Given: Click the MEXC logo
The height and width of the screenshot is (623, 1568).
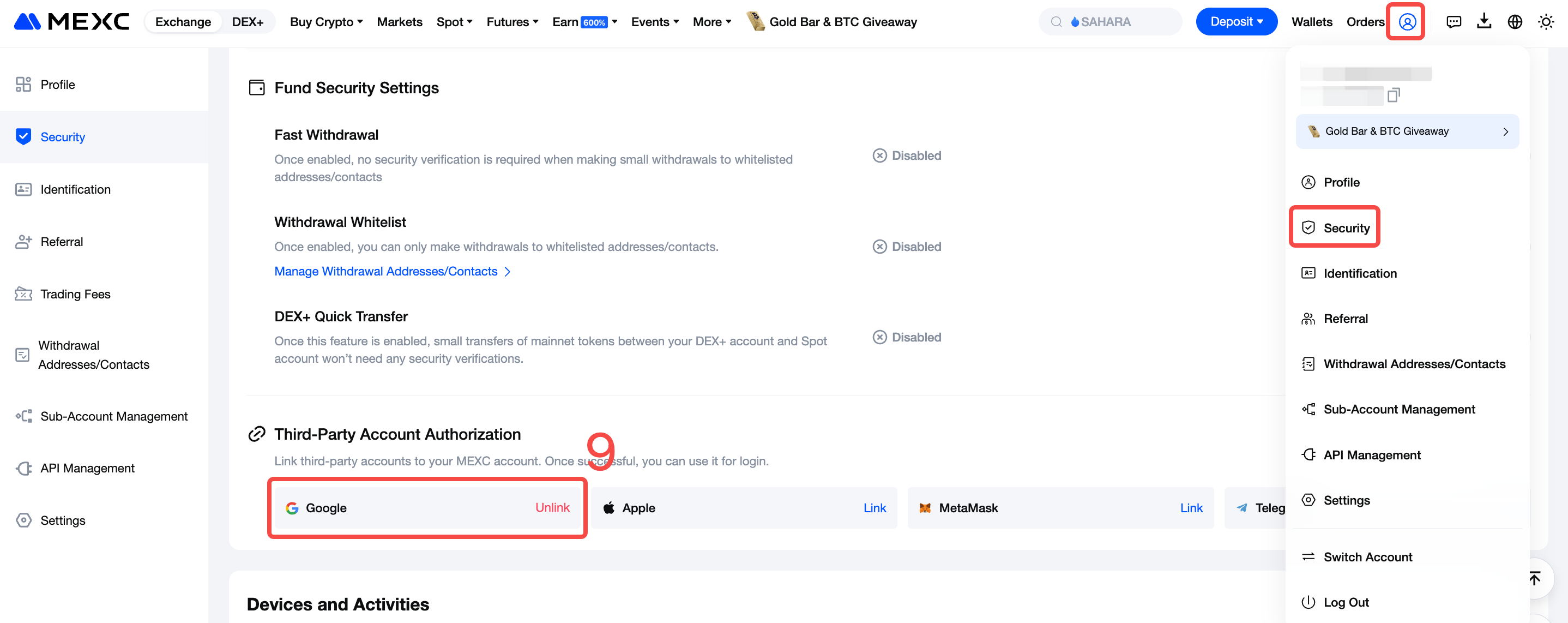Looking at the screenshot, I should pos(72,22).
